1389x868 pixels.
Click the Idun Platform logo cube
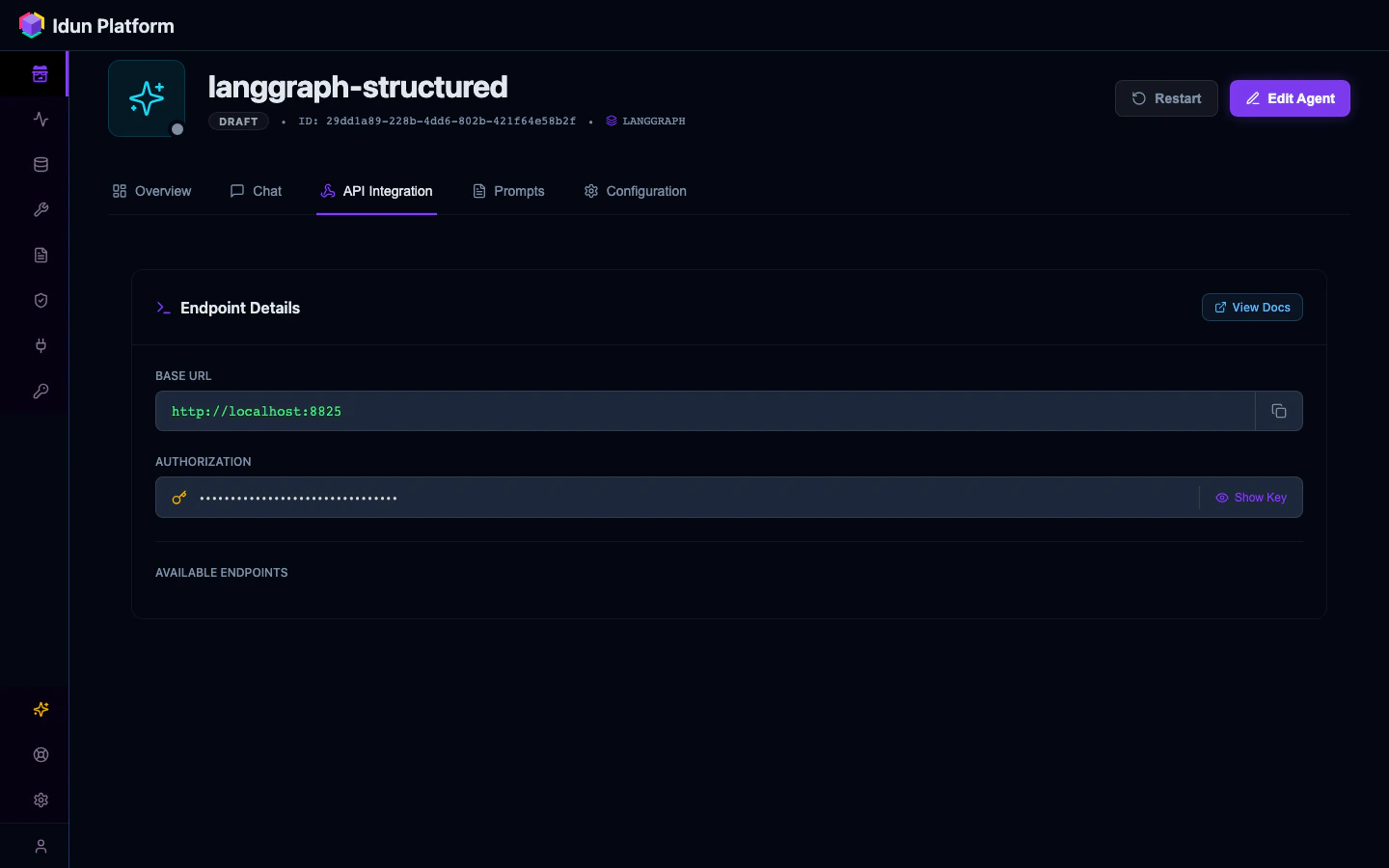(x=31, y=25)
